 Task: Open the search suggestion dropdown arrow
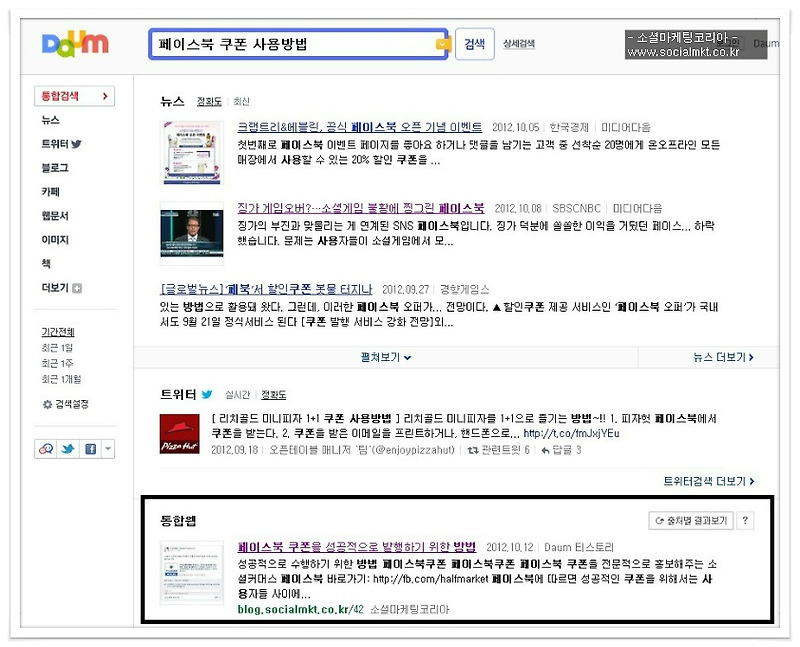pyautogui.click(x=442, y=44)
